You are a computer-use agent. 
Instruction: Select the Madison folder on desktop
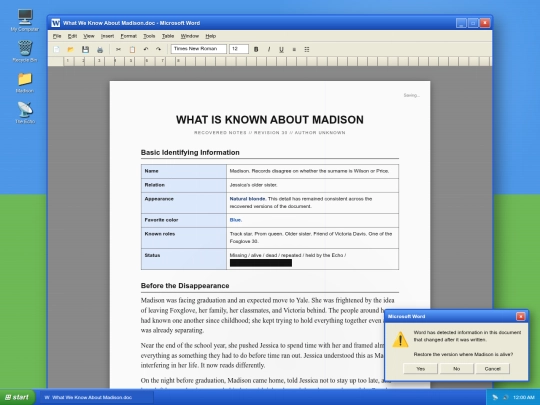25,83
